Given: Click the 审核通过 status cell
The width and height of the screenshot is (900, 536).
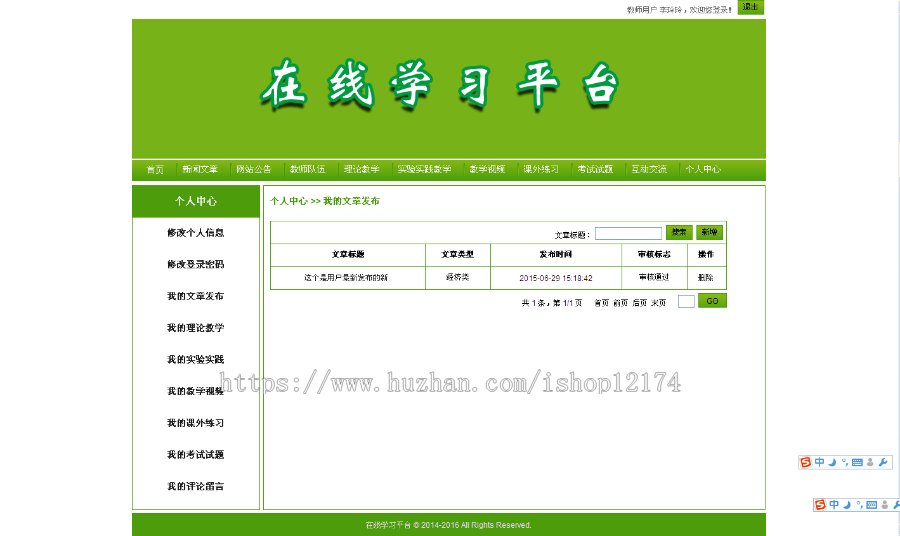Looking at the screenshot, I should 654,277.
